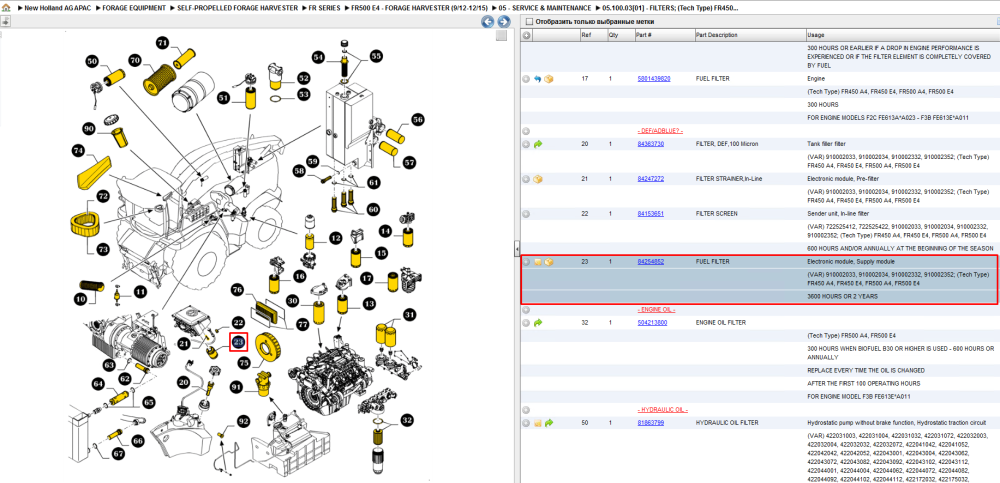Toggle the round selector for row 23
1000x483 pixels.
point(526,262)
